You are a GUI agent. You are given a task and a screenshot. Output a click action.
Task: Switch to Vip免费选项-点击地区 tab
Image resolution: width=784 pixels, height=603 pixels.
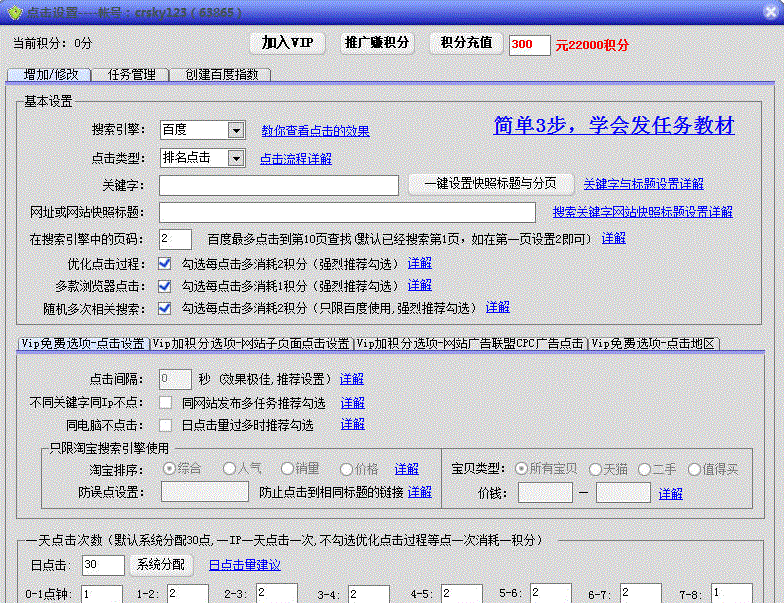(x=653, y=343)
